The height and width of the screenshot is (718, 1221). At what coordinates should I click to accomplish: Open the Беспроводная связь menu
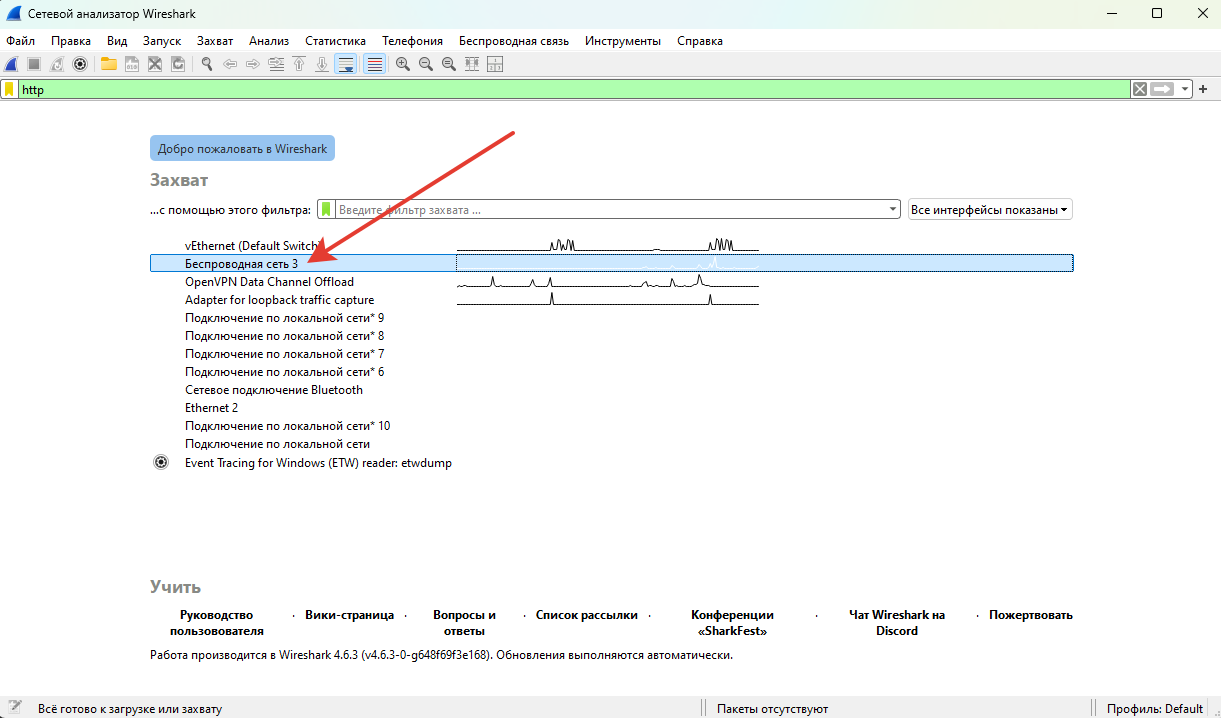(x=514, y=41)
